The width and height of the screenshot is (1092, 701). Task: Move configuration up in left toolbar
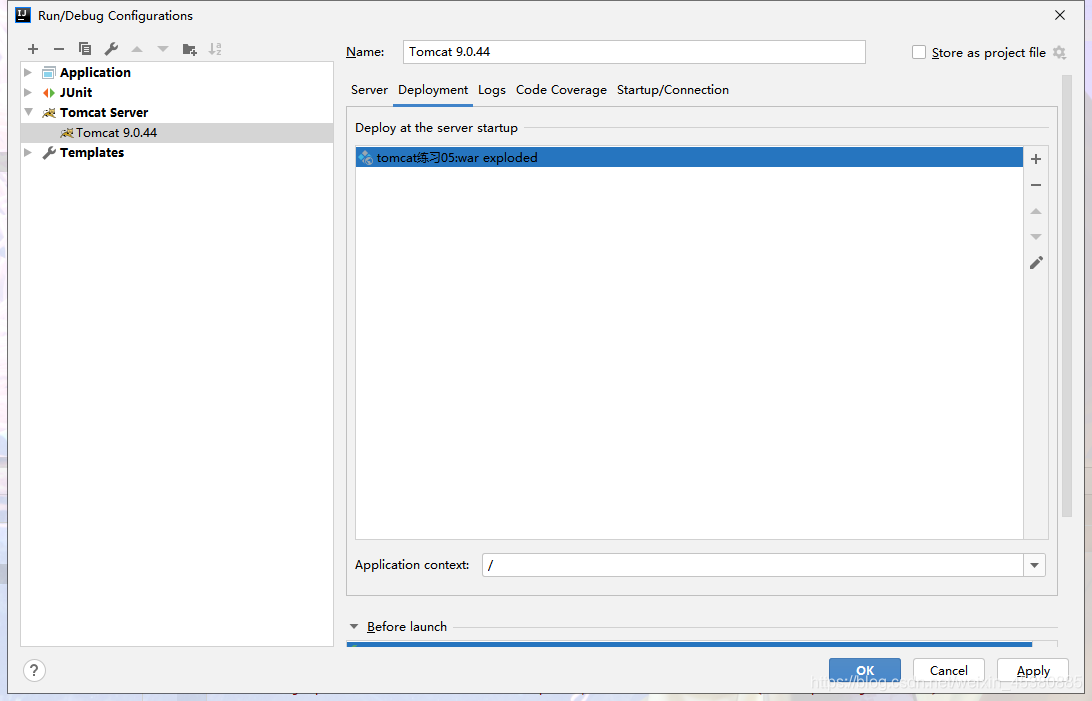tap(137, 49)
